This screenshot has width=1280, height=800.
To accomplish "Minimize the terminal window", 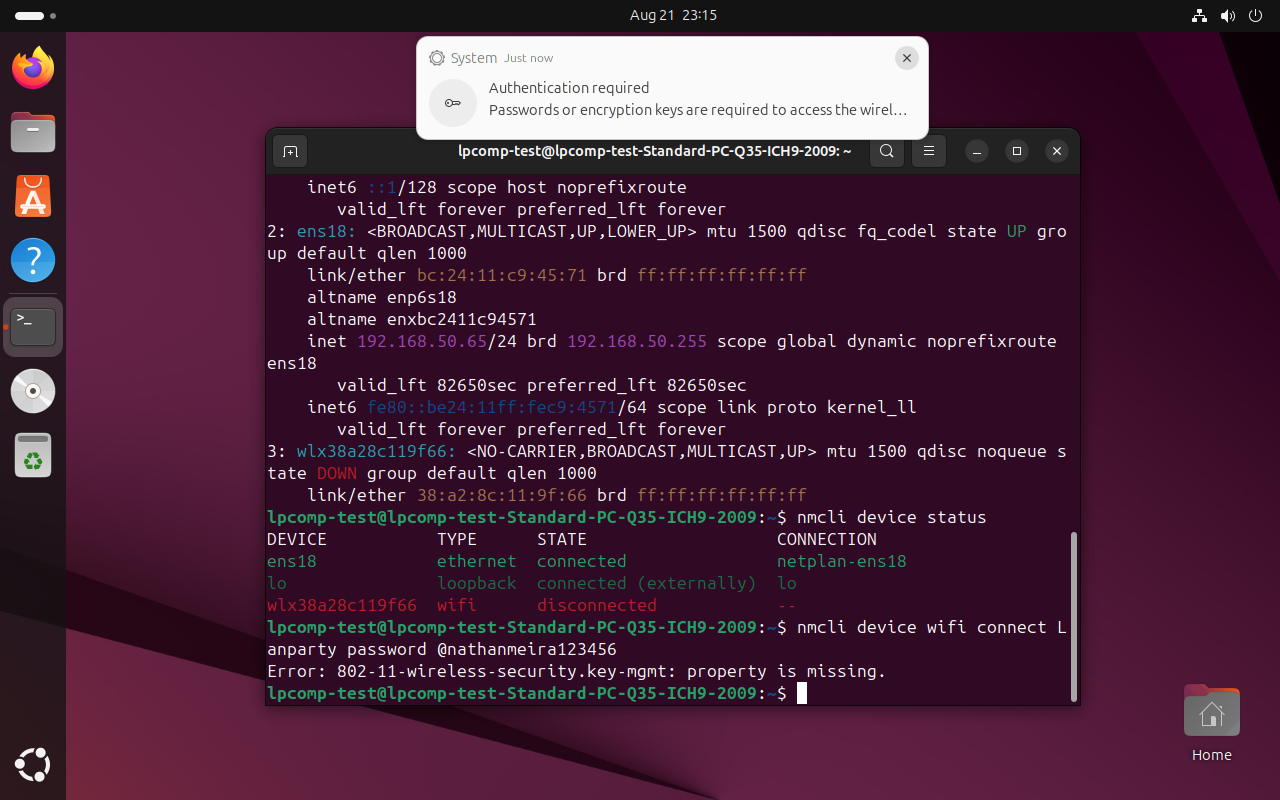I will (x=978, y=151).
